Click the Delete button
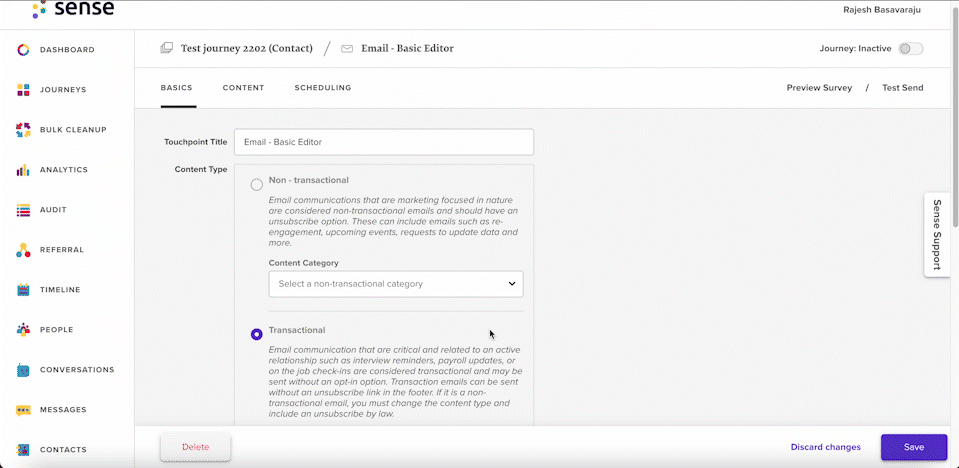Screen dimensions: 959x468 (x=196, y=447)
